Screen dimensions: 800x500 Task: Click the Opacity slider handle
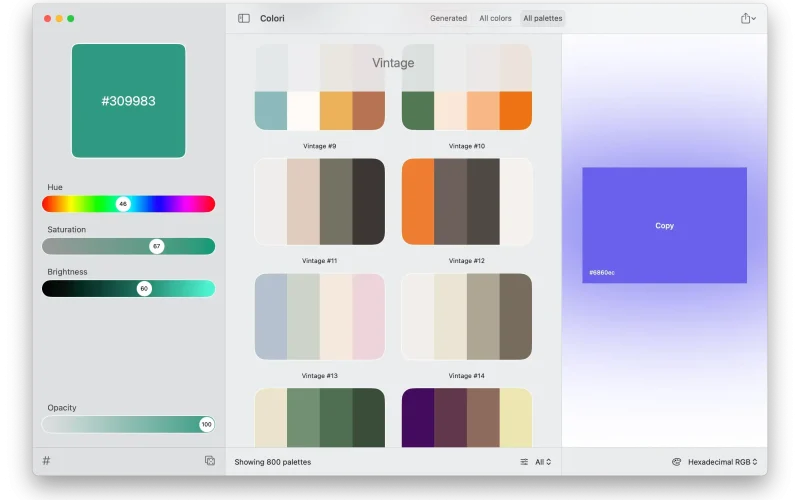(x=206, y=424)
